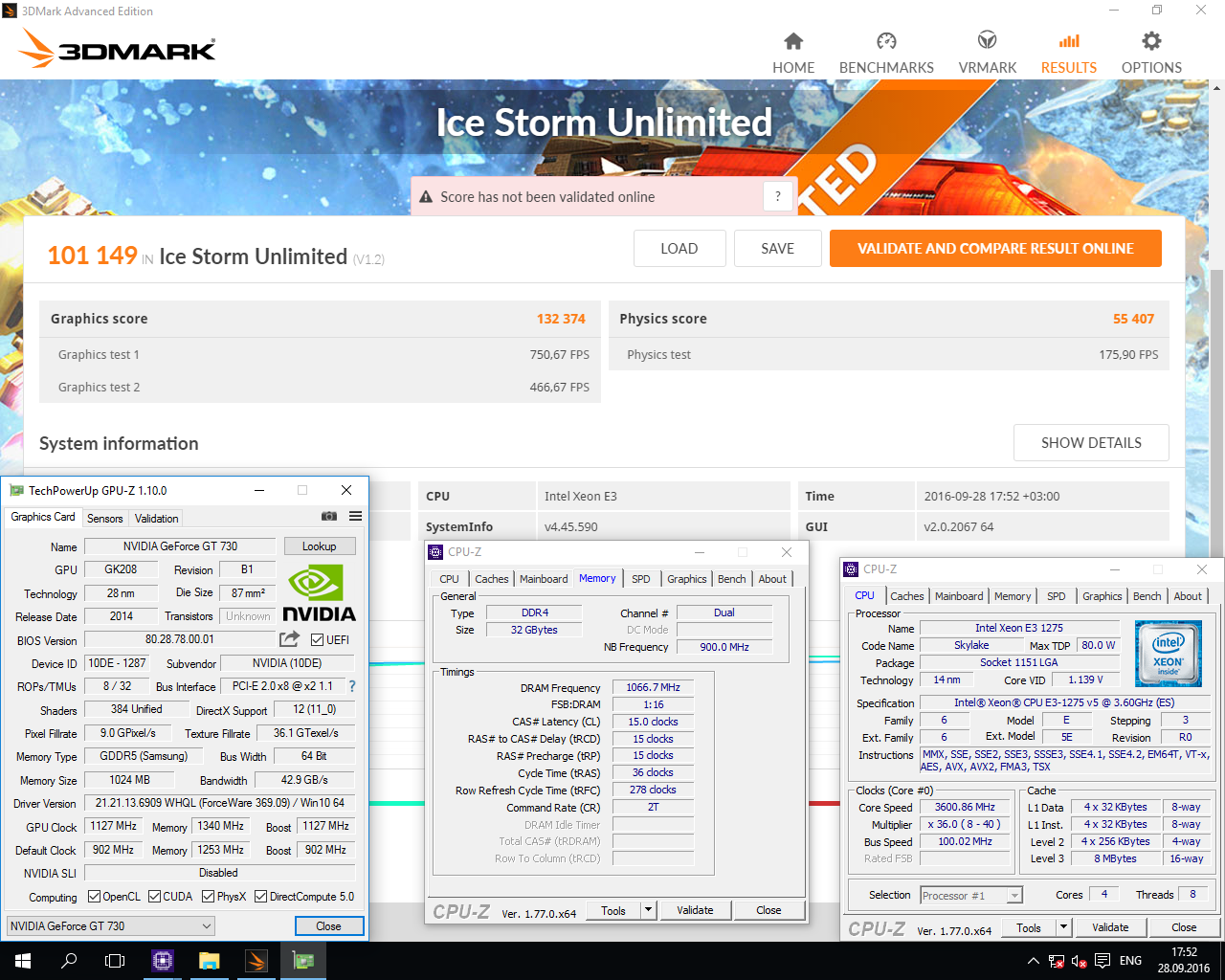Image resolution: width=1225 pixels, height=980 pixels.
Task: Open the Mainboard tab in CPU-Z Memory window
Action: (x=544, y=579)
